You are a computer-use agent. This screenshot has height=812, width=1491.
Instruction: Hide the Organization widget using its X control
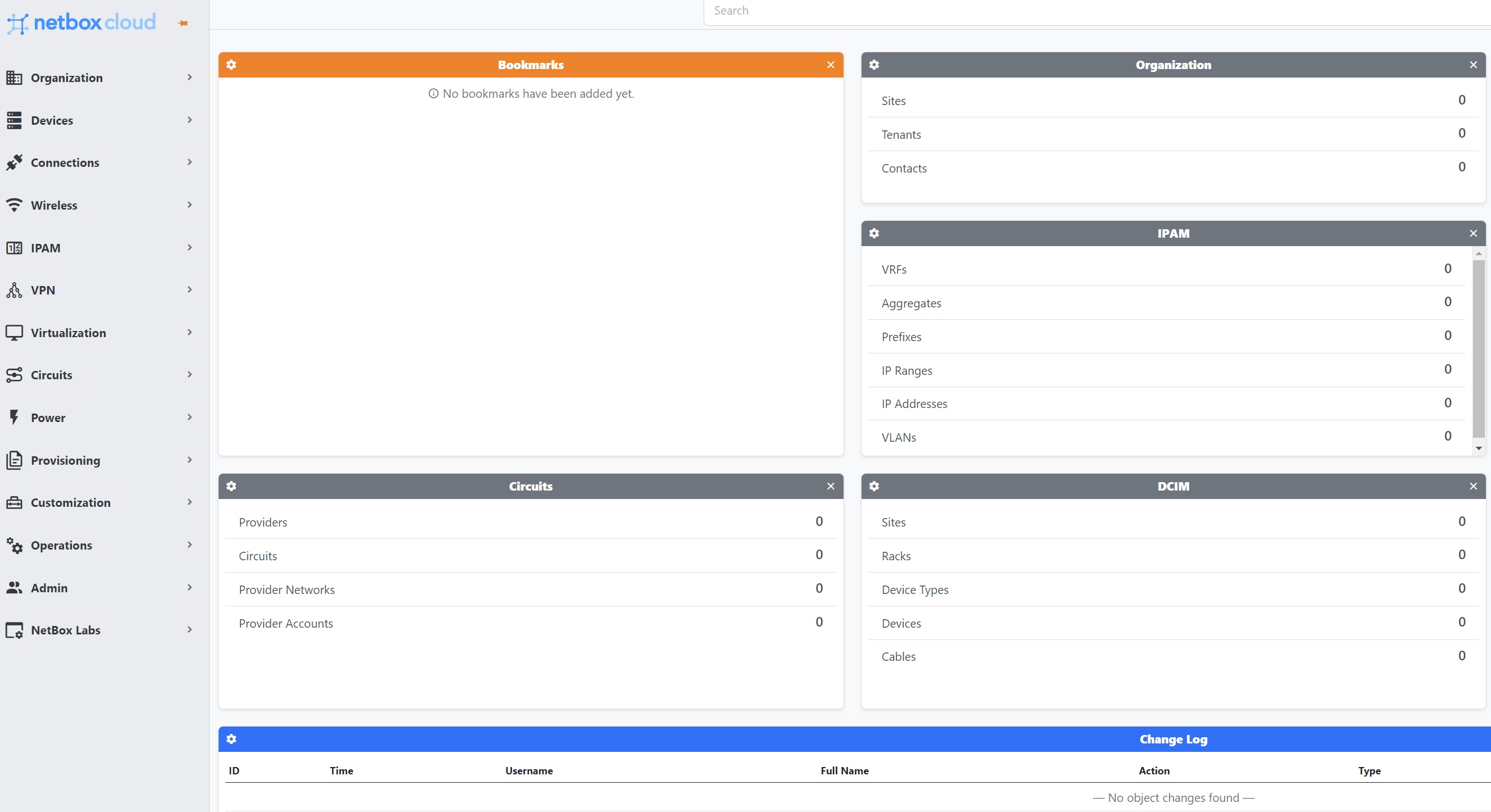[x=1473, y=65]
